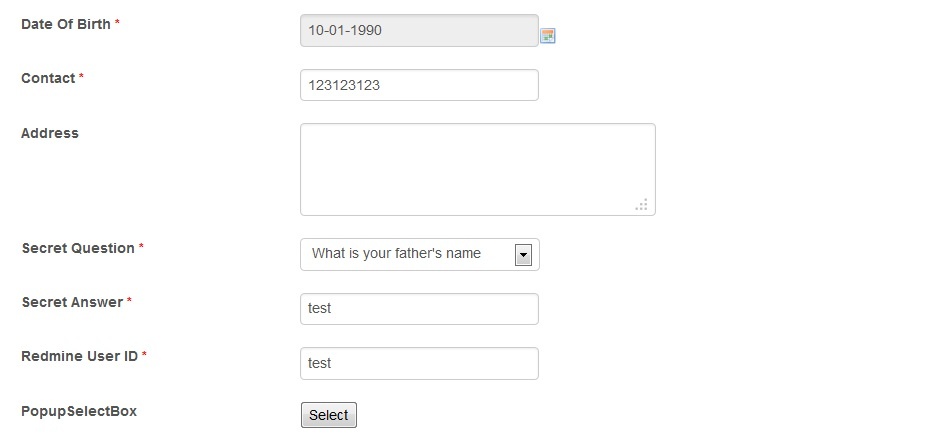This screenshot has height=445, width=931.
Task: Click the "Secret Answer" label
Action: click(x=72, y=302)
